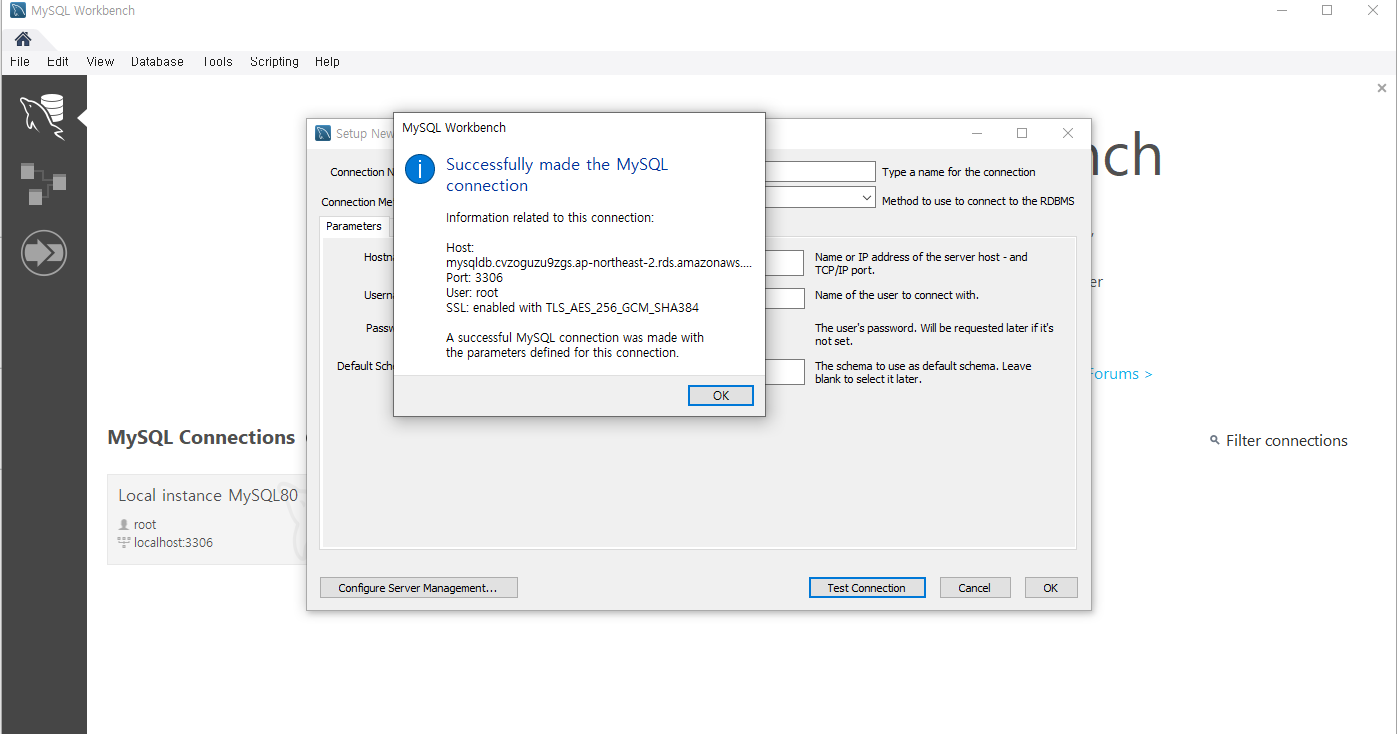
Task: Click 'Method to use to connect' hint
Action: [978, 201]
